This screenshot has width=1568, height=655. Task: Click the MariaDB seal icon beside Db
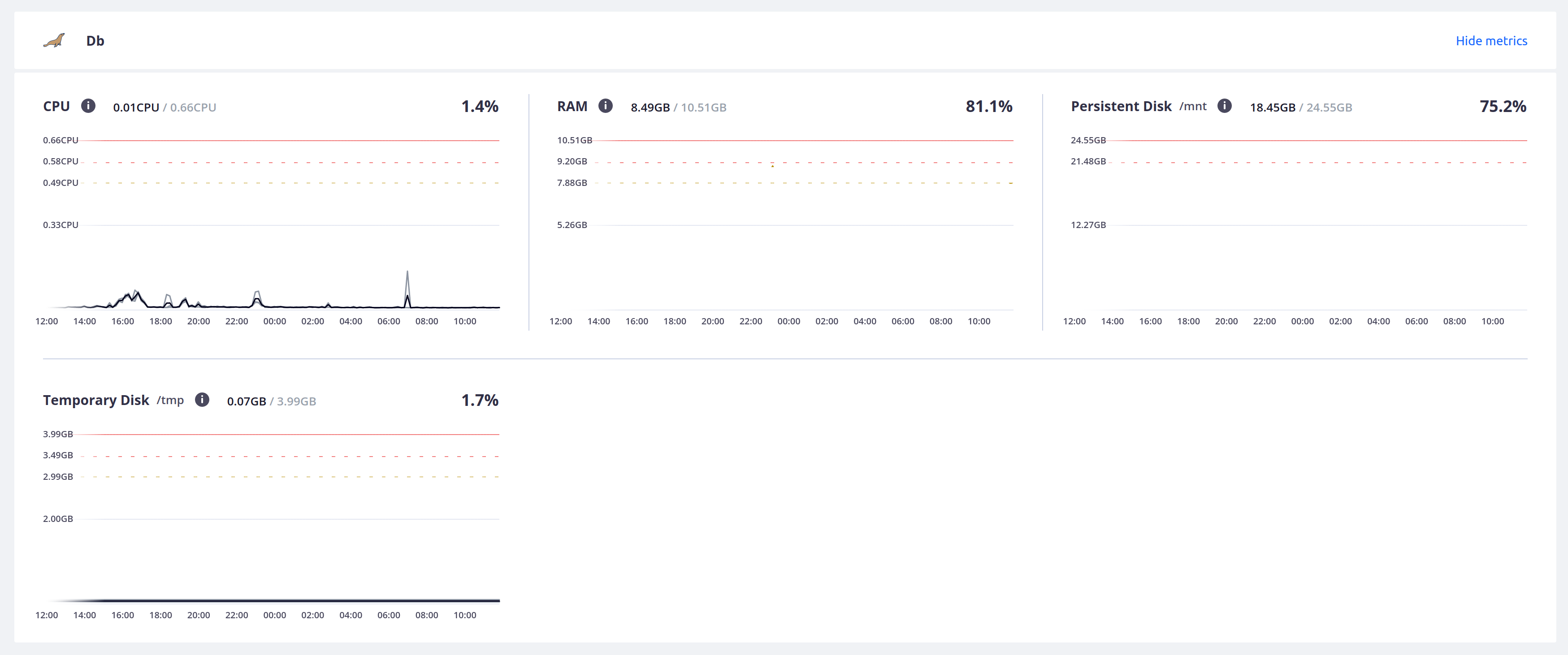pyautogui.click(x=53, y=41)
